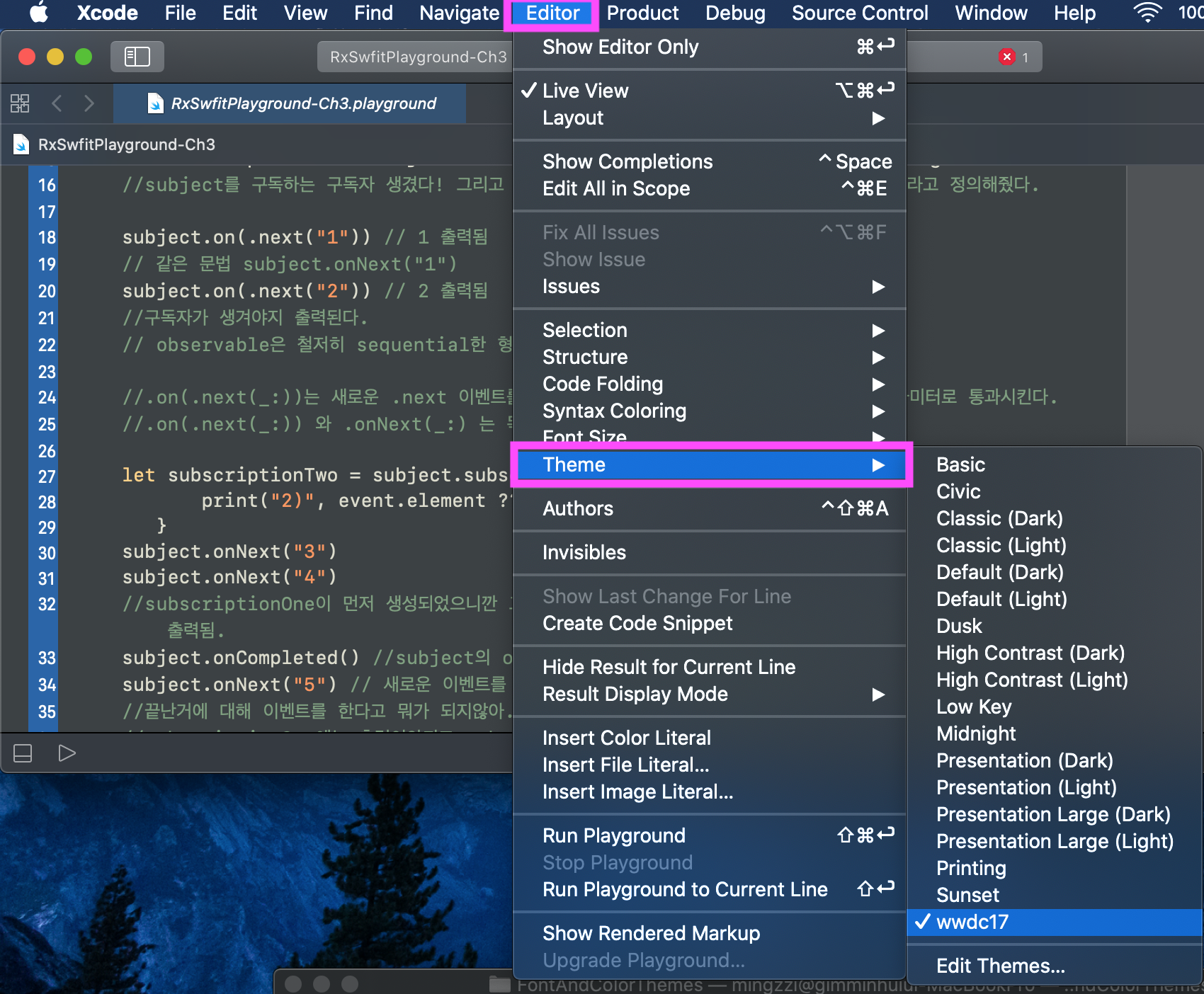Go forward with the right chevron
1204x994 pixels.
point(89,103)
